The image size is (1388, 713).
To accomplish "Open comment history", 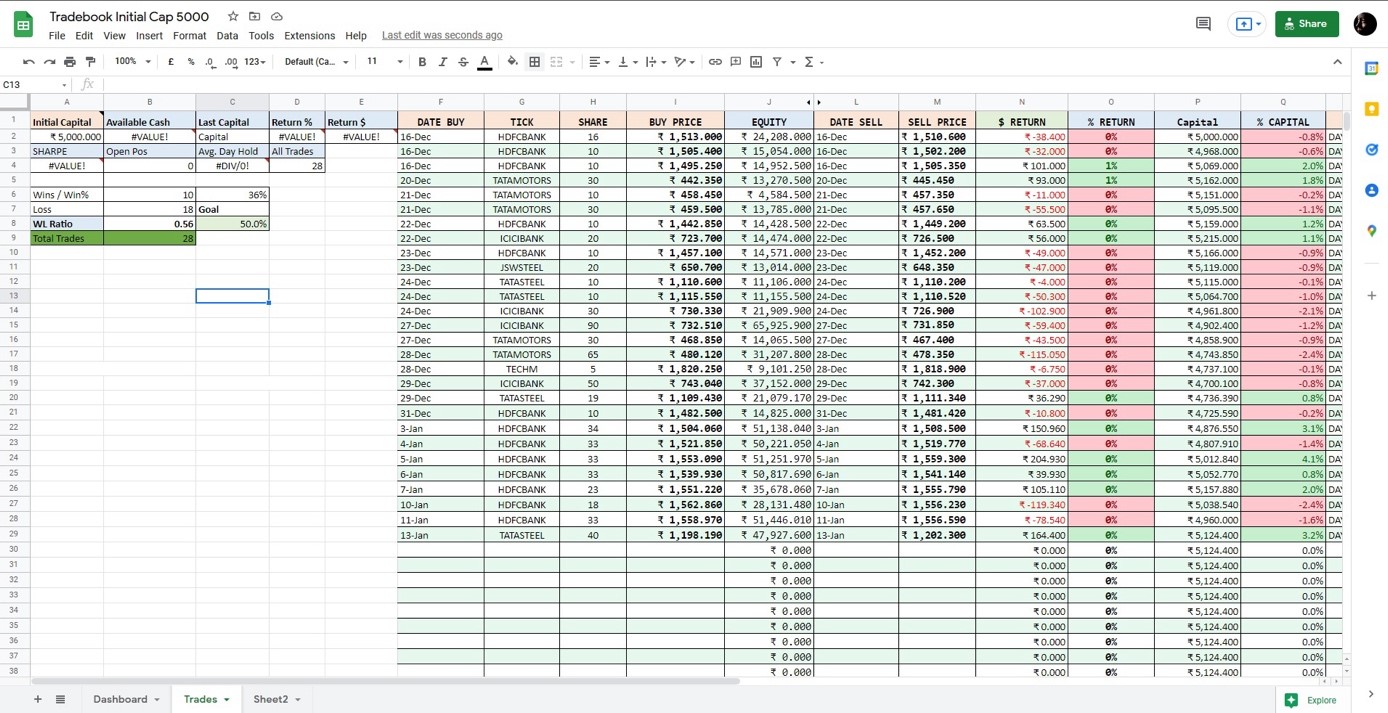I will click(x=1203, y=24).
